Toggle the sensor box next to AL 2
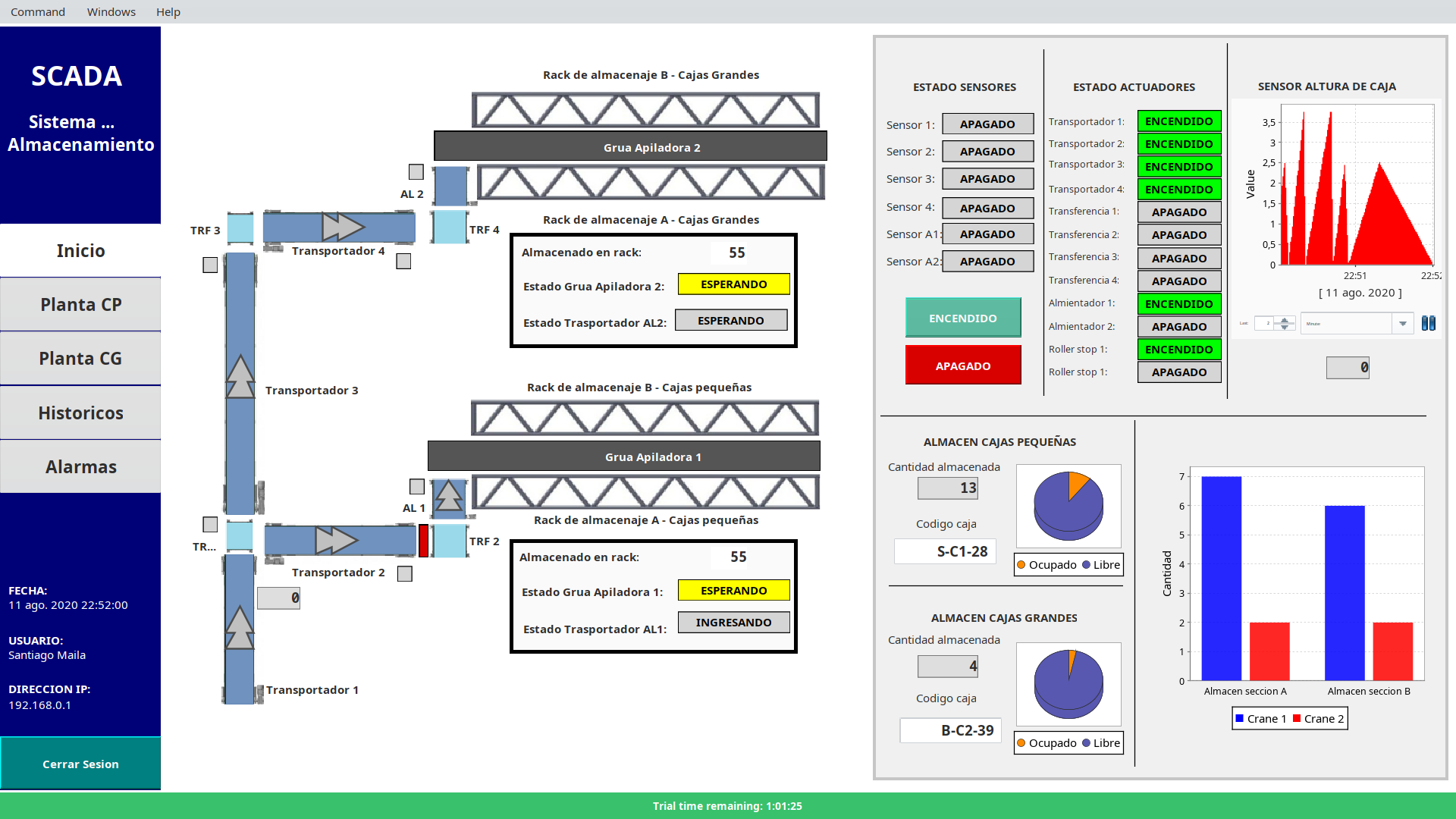 click(x=416, y=172)
